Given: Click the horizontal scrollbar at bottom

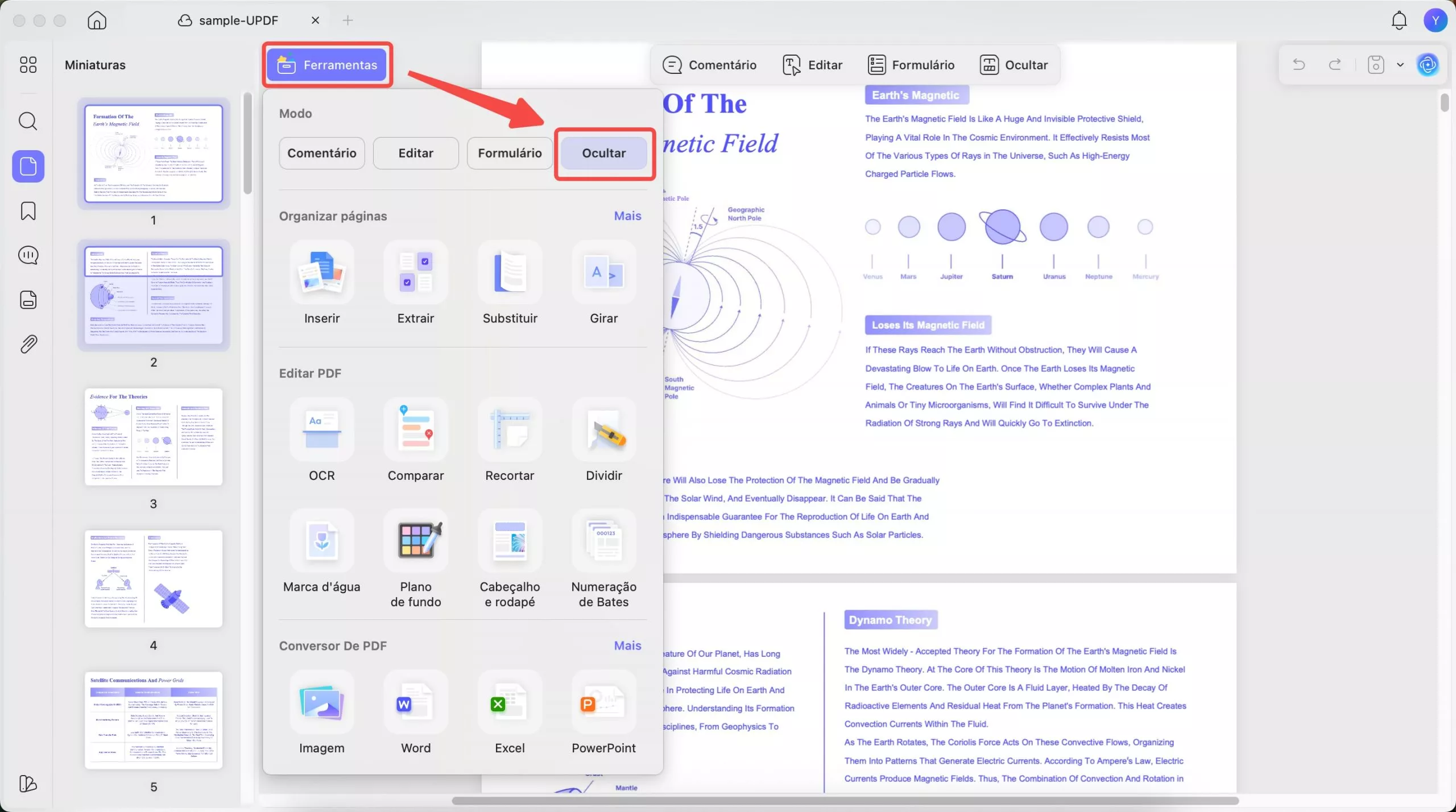Looking at the screenshot, I should click(845, 801).
